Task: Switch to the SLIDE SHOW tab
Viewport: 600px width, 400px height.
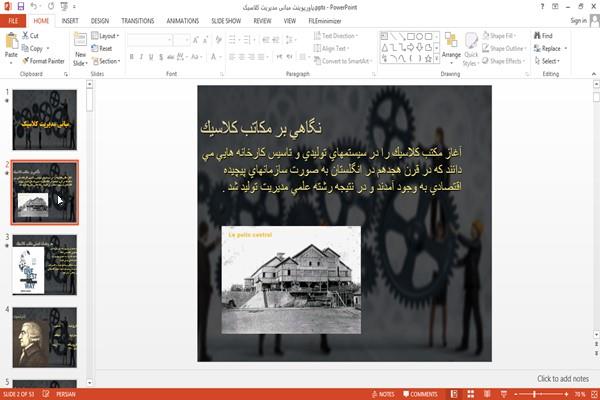Action: coord(226,21)
